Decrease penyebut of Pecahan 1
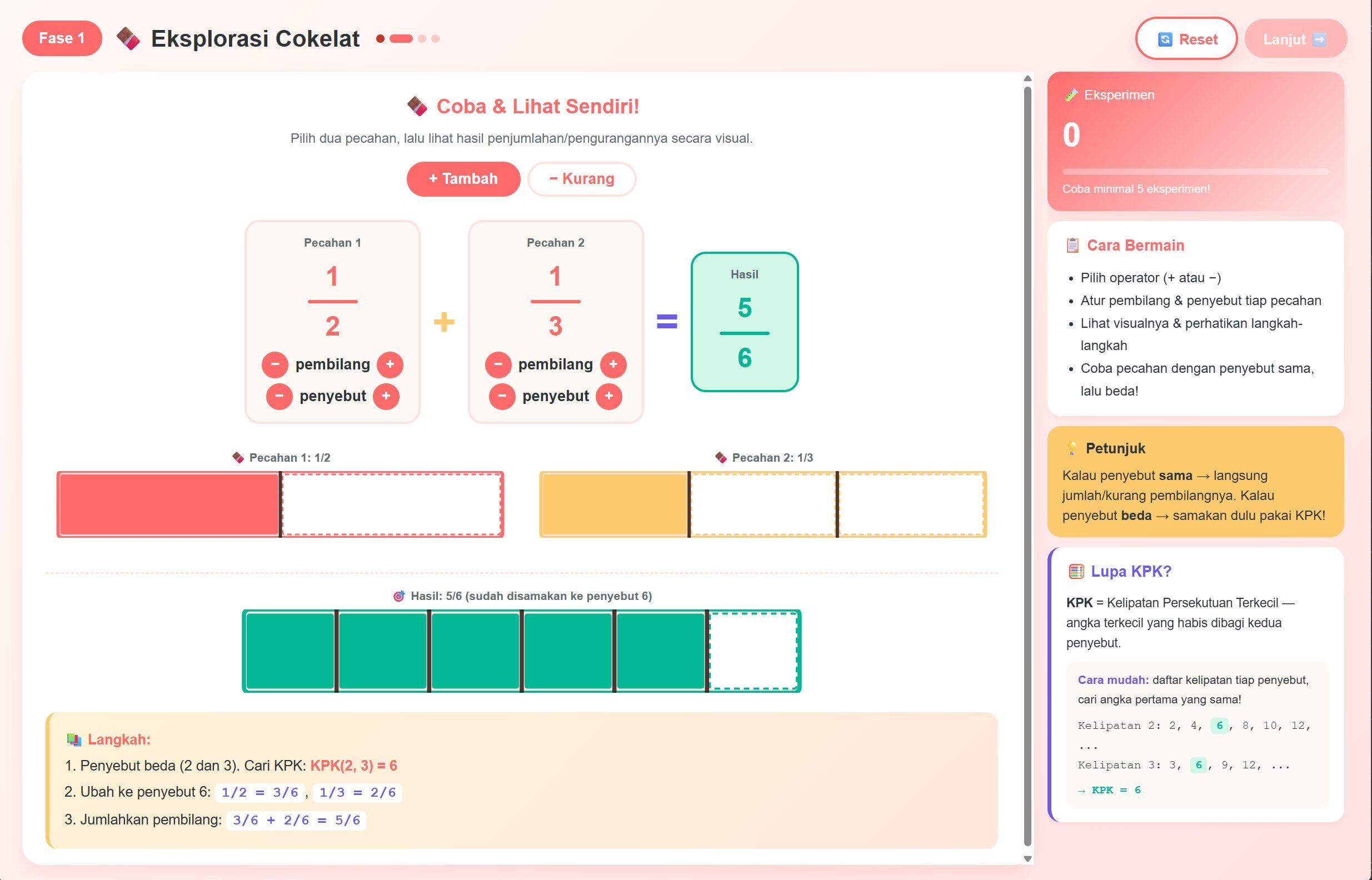 [280, 396]
